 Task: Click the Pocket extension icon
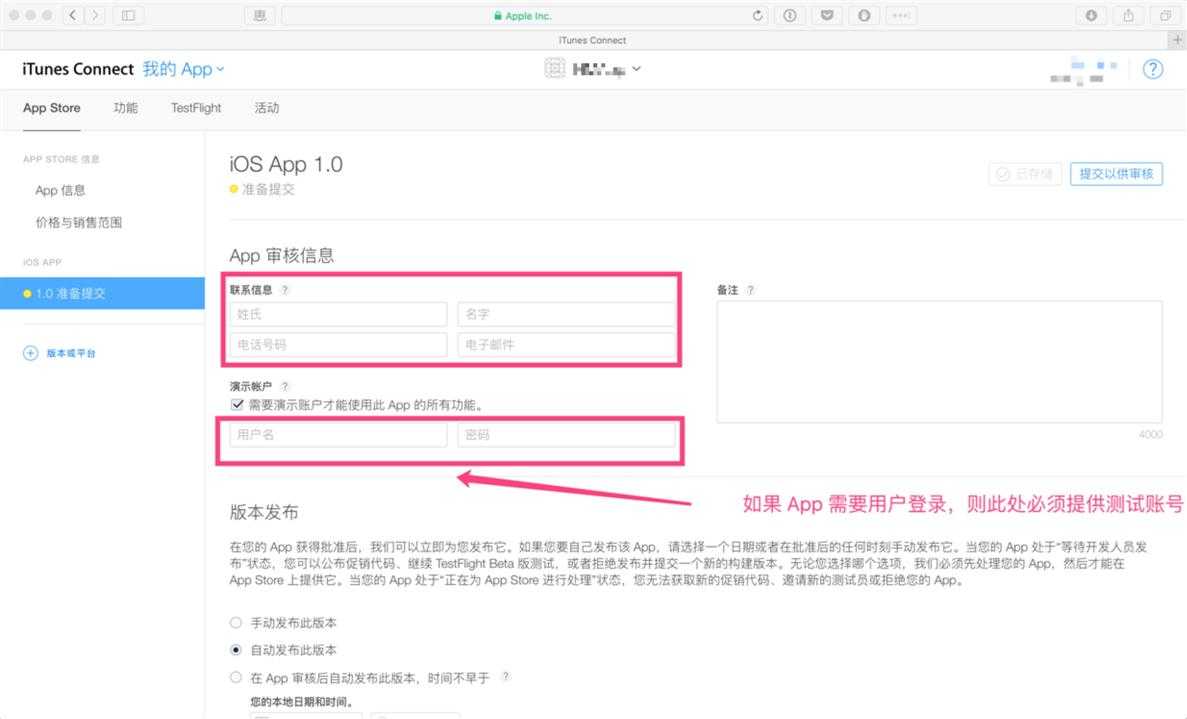827,15
